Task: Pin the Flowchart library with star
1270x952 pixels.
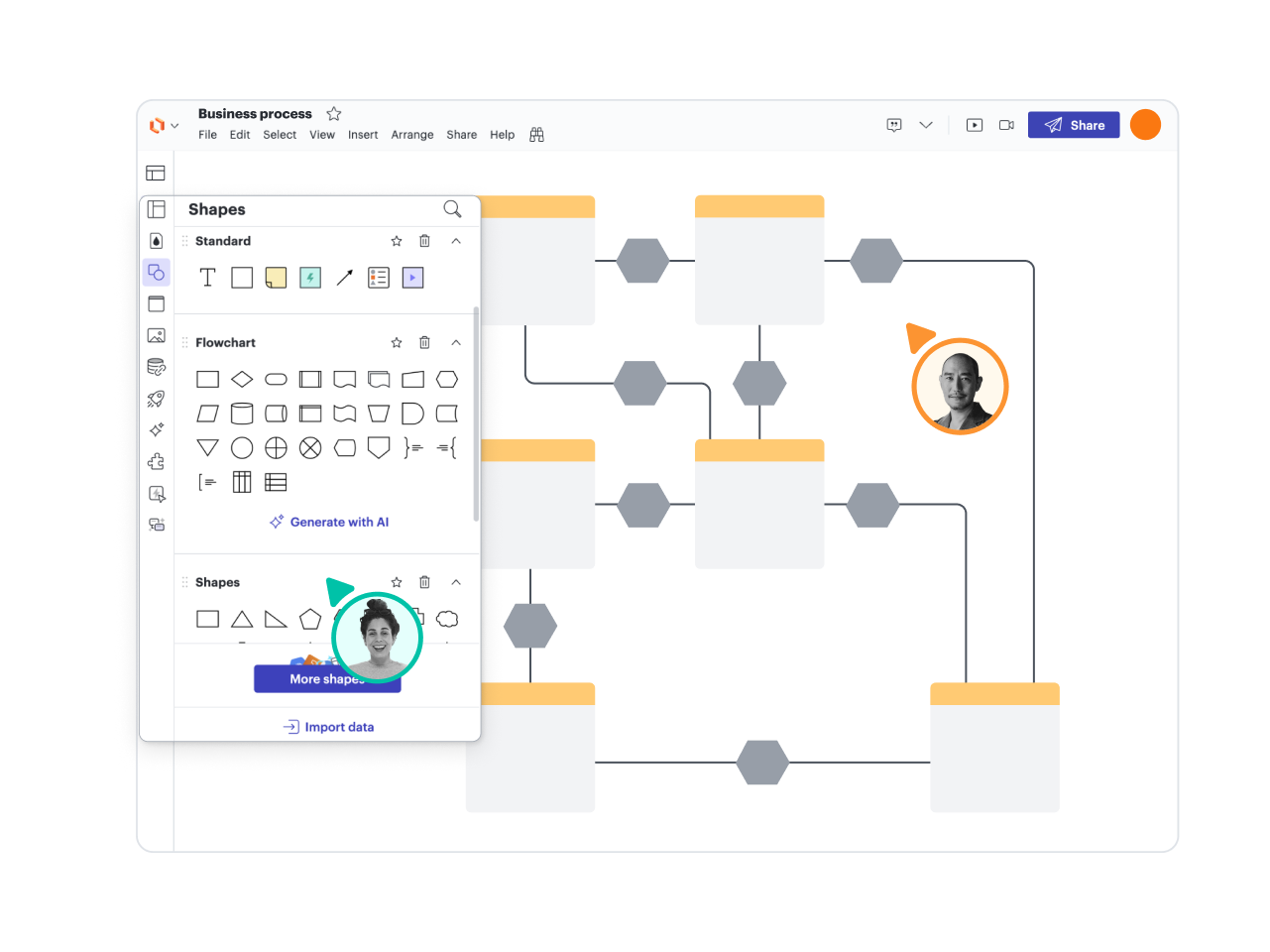Action: tap(397, 342)
